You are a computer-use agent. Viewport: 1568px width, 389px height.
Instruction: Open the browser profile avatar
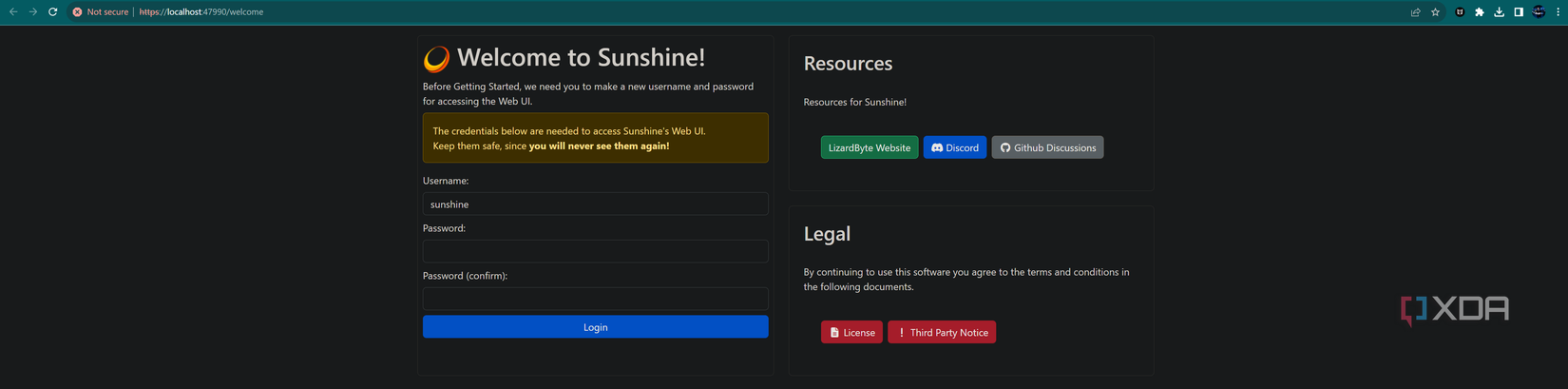pyautogui.click(x=1539, y=11)
